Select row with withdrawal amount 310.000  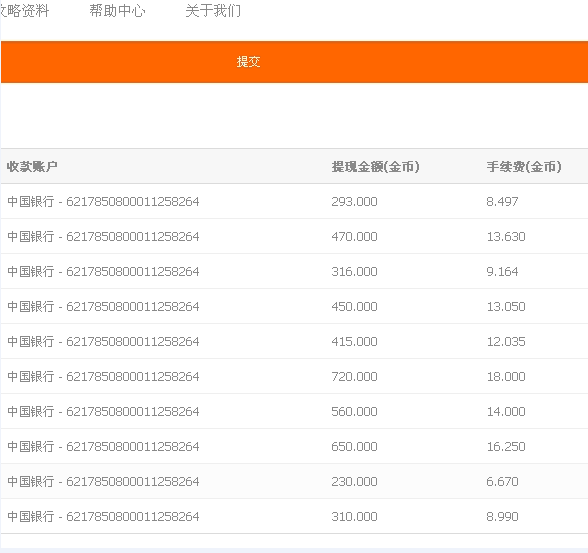pos(294,516)
